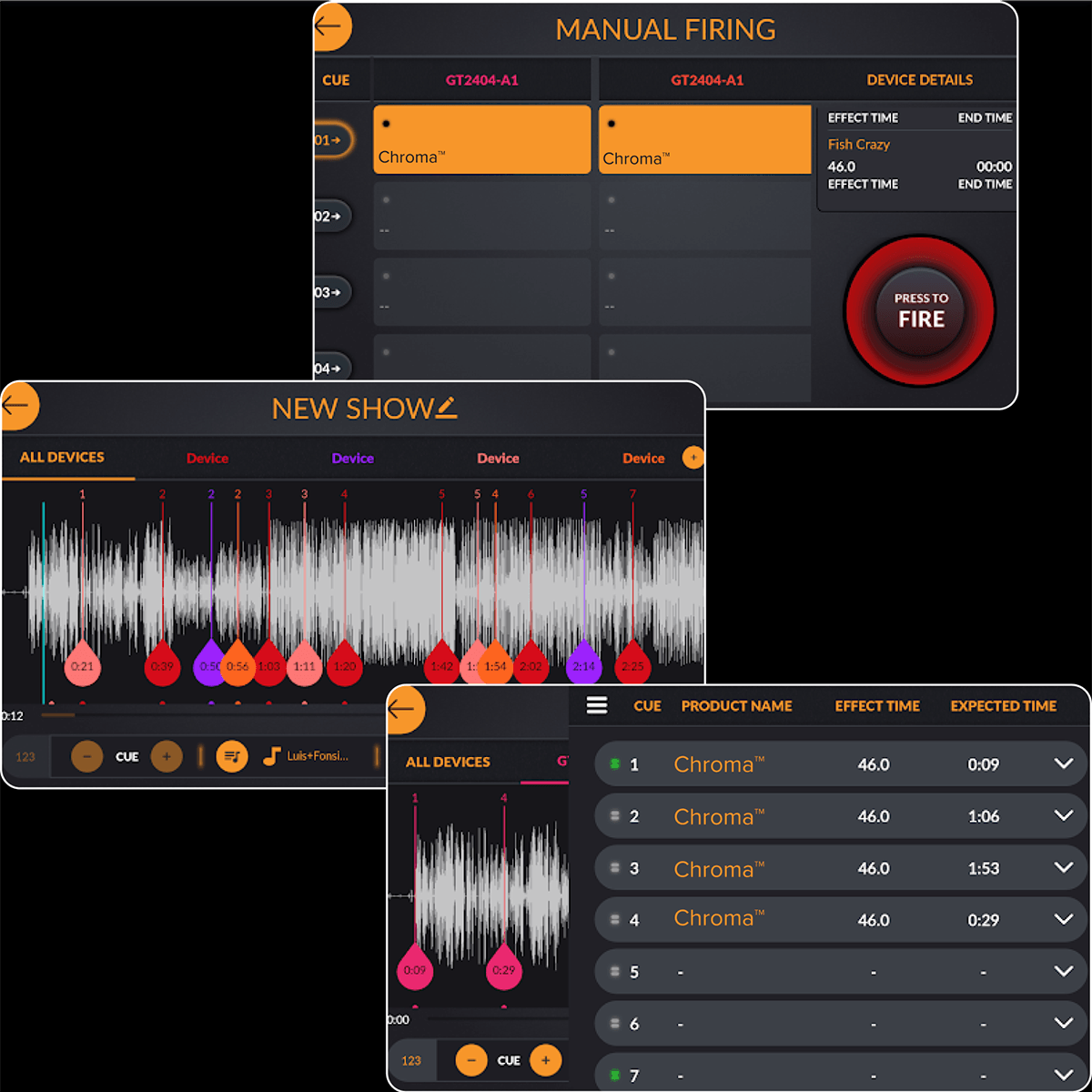Expand empty cue 5 row chevron
Image resolution: width=1092 pixels, height=1092 pixels.
tap(1063, 972)
